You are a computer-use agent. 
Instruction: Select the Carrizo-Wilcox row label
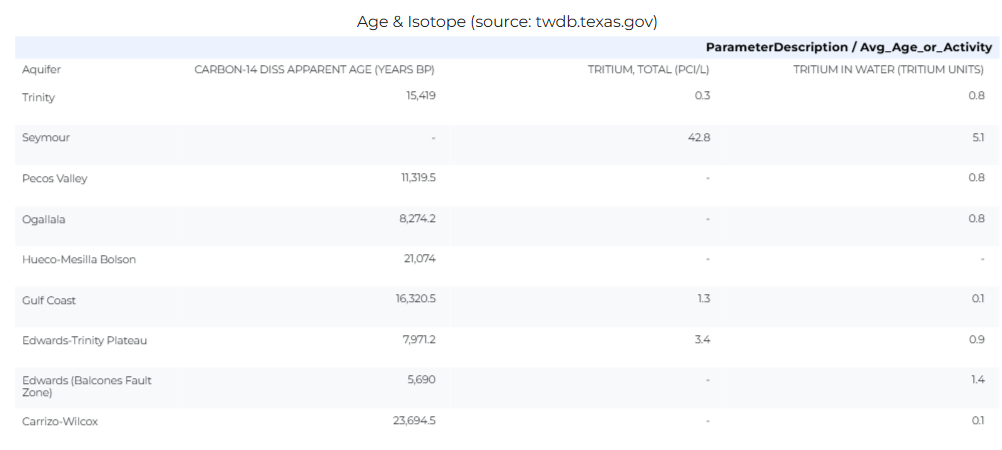tap(60, 421)
